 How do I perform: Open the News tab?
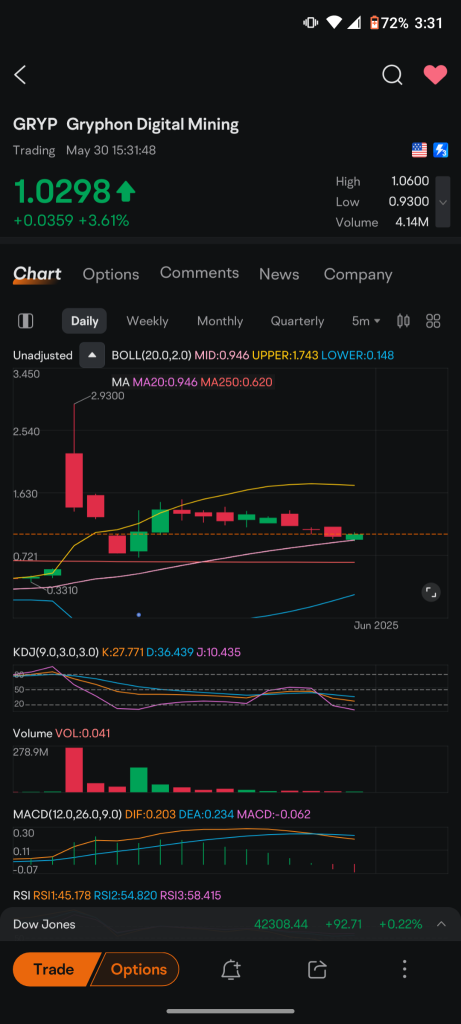279,274
